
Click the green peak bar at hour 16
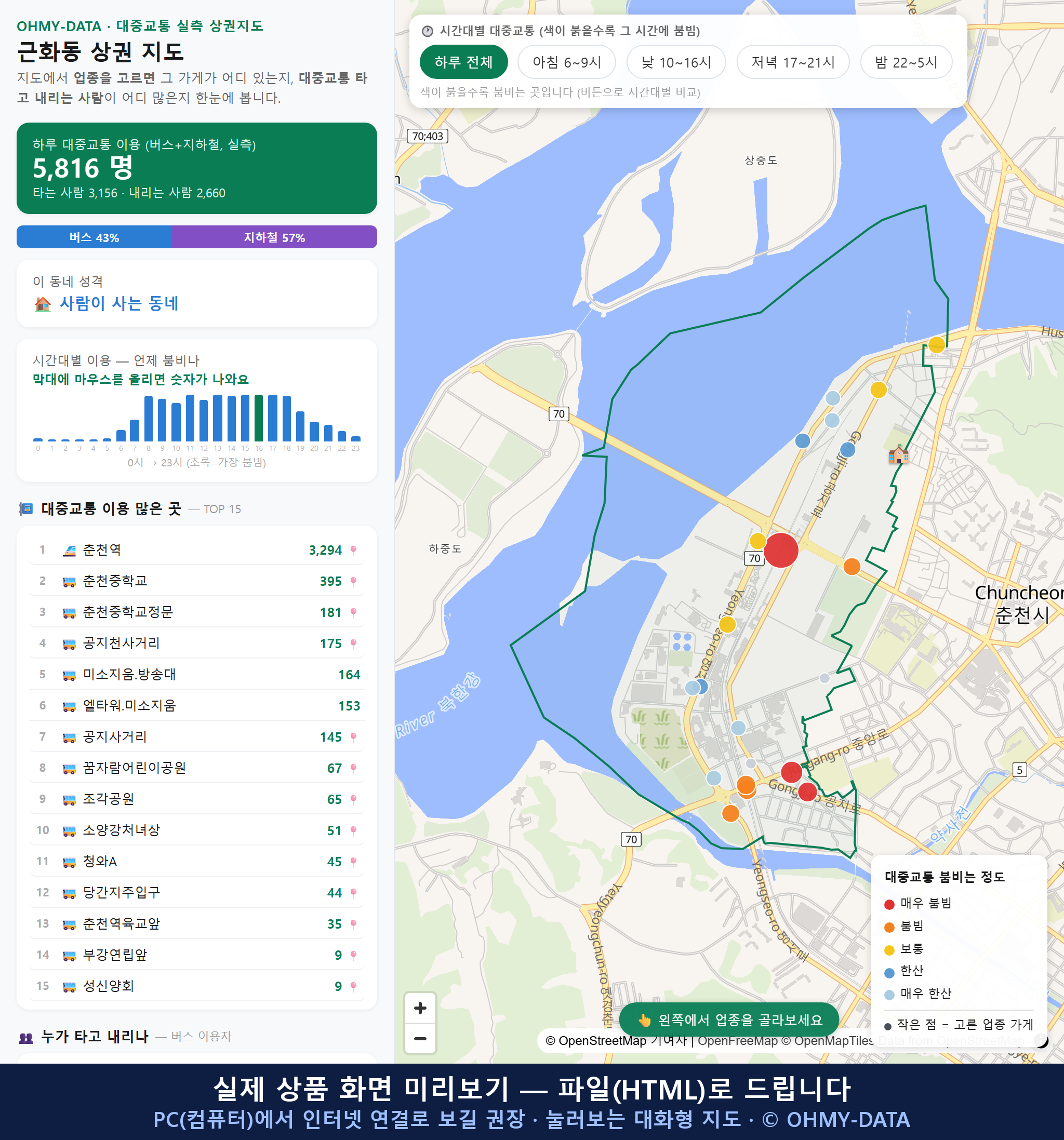pyautogui.click(x=259, y=418)
